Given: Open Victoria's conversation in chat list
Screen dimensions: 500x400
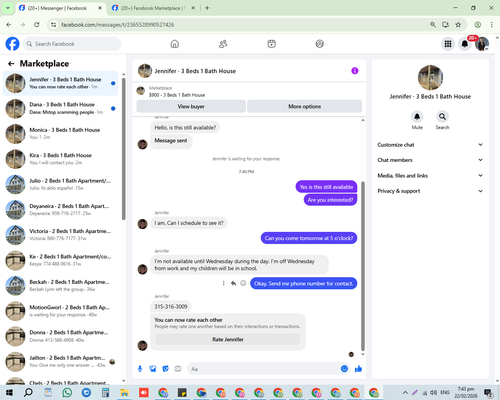Looking at the screenshot, I should pyautogui.click(x=61, y=235).
